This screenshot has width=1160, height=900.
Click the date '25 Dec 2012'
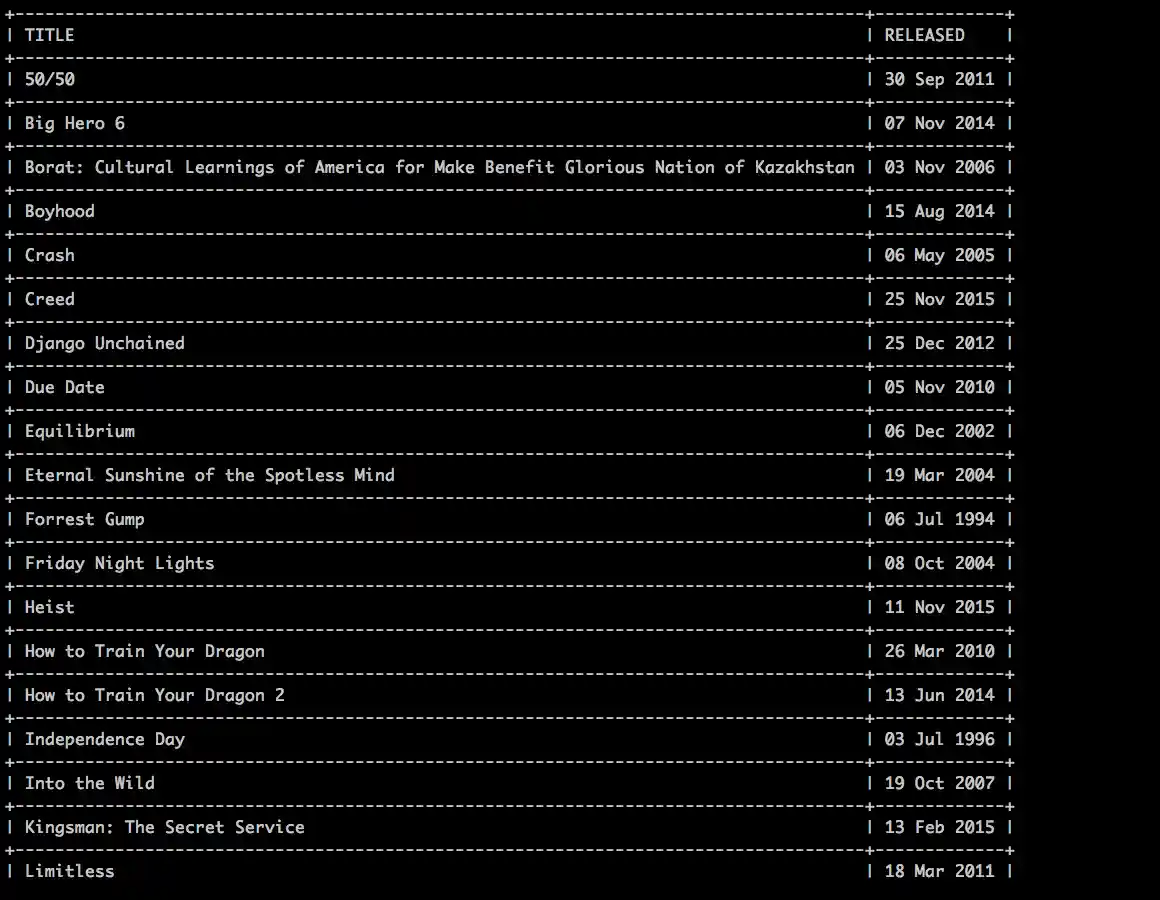pyautogui.click(x=940, y=343)
